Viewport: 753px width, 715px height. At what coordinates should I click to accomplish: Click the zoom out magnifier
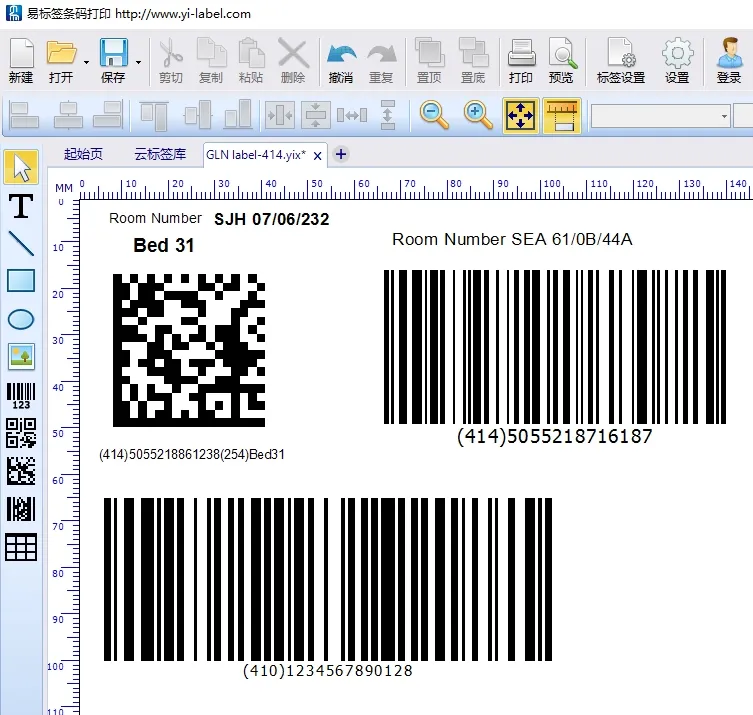434,116
